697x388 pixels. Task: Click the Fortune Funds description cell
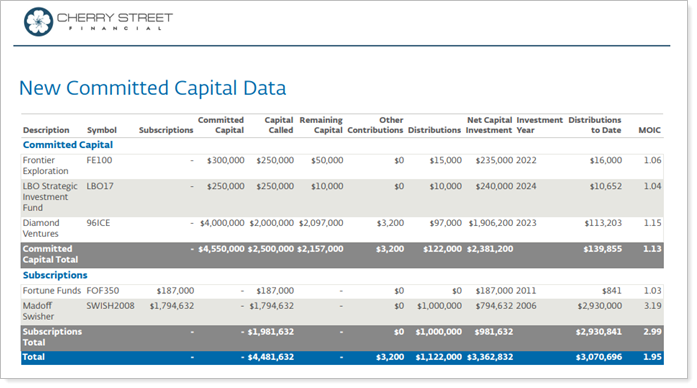click(x=52, y=291)
